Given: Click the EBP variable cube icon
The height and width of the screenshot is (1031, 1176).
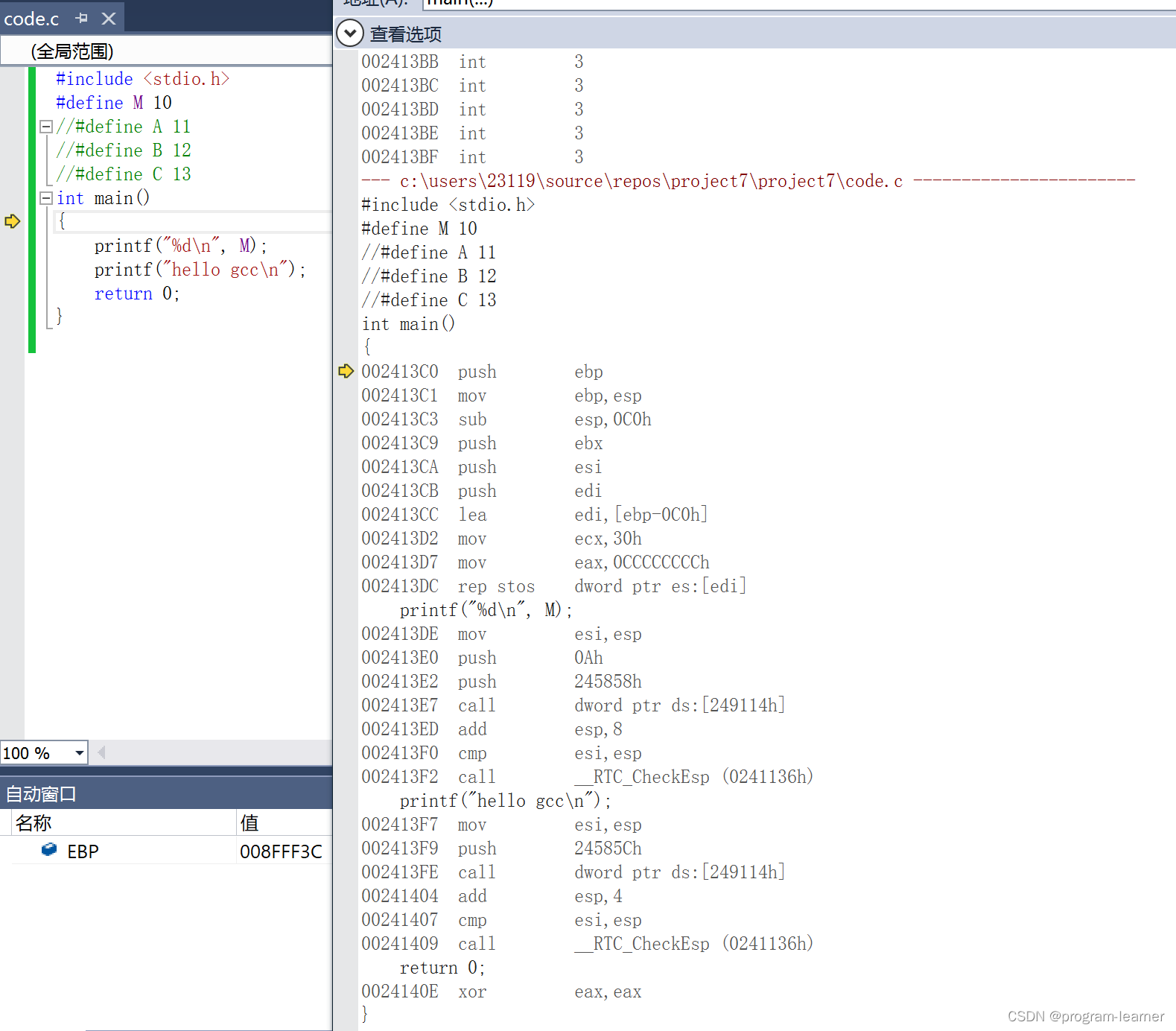Looking at the screenshot, I should [x=49, y=849].
